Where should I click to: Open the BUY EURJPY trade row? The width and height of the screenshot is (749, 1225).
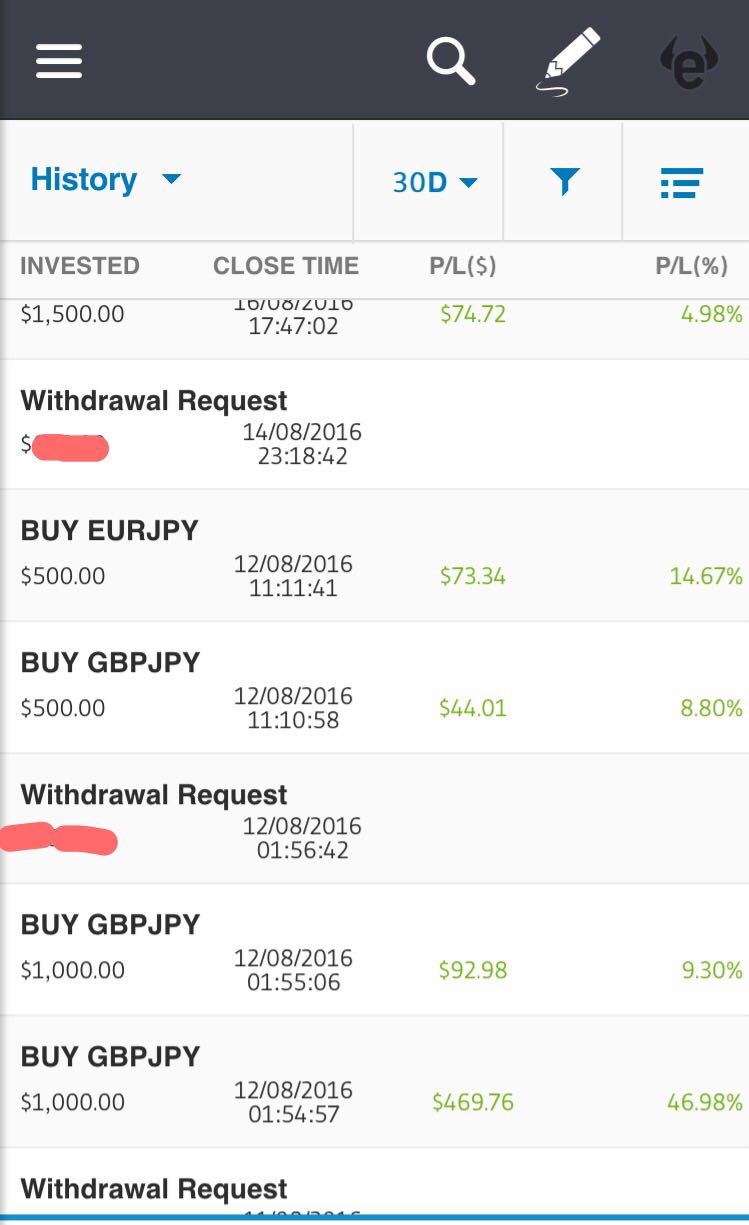(x=374, y=556)
